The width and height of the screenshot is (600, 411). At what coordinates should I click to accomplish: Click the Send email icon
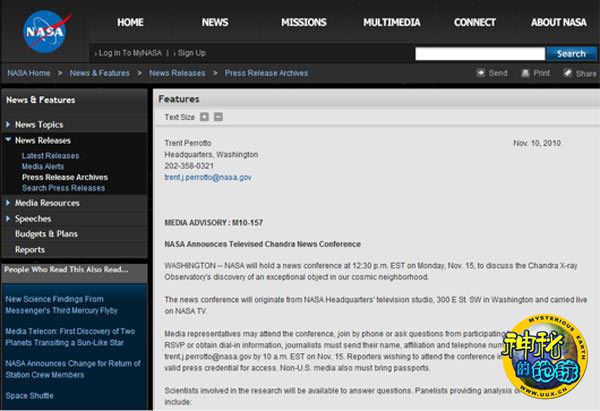479,73
